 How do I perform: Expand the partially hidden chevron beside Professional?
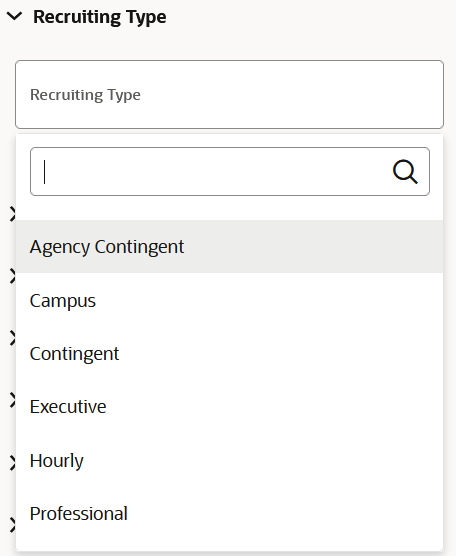tap(12, 525)
